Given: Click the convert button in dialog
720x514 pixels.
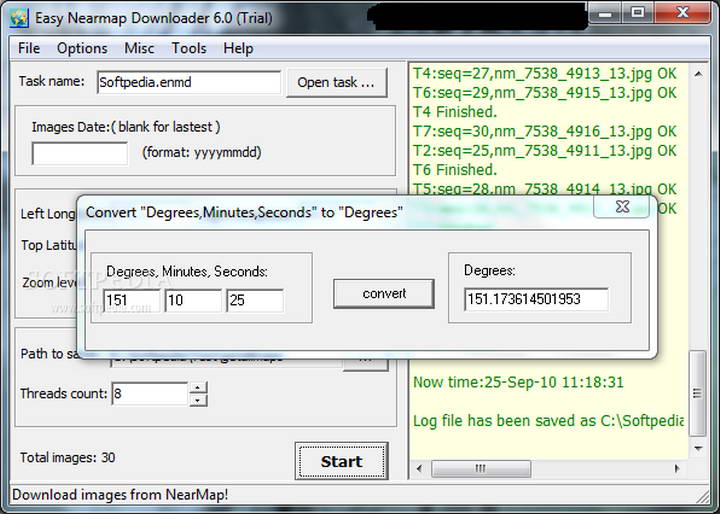Looking at the screenshot, I should tap(384, 294).
